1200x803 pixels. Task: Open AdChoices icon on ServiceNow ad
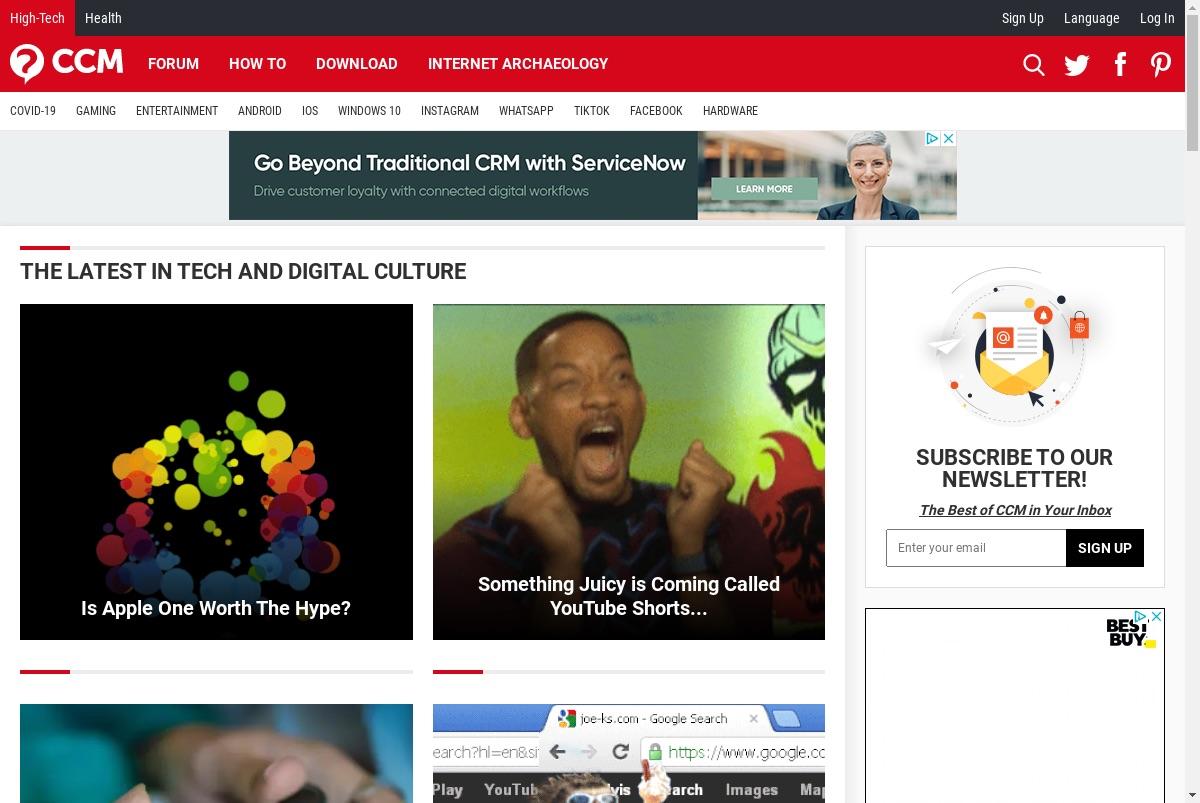coord(932,139)
